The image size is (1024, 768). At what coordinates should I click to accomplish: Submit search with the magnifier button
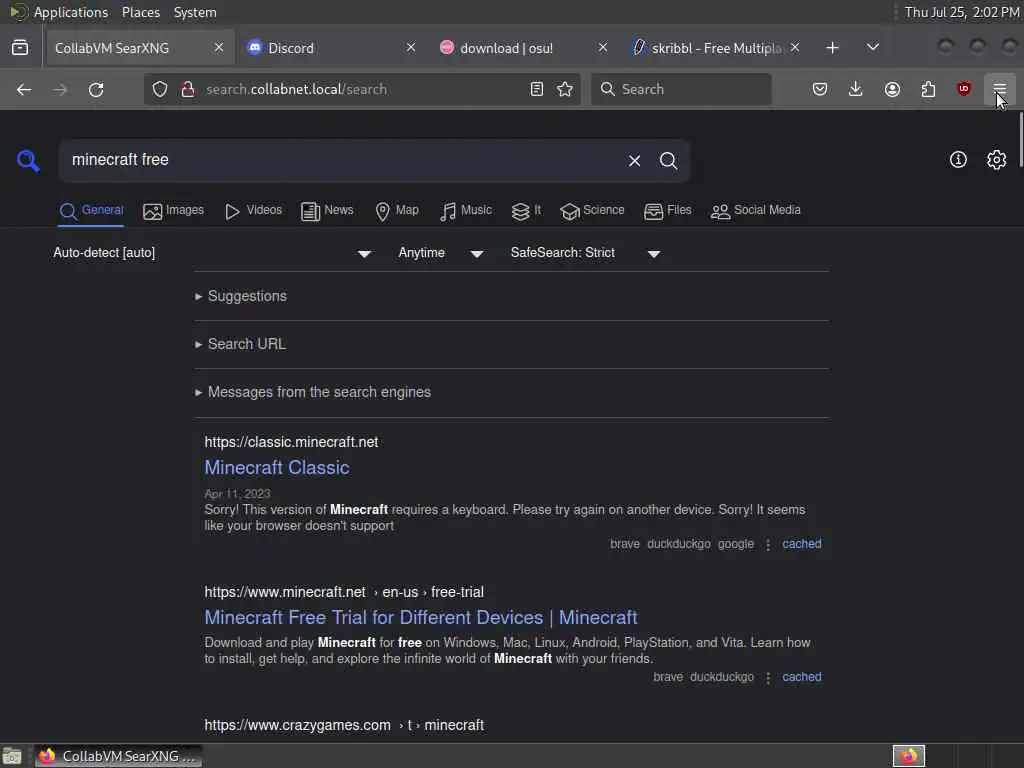pos(668,161)
